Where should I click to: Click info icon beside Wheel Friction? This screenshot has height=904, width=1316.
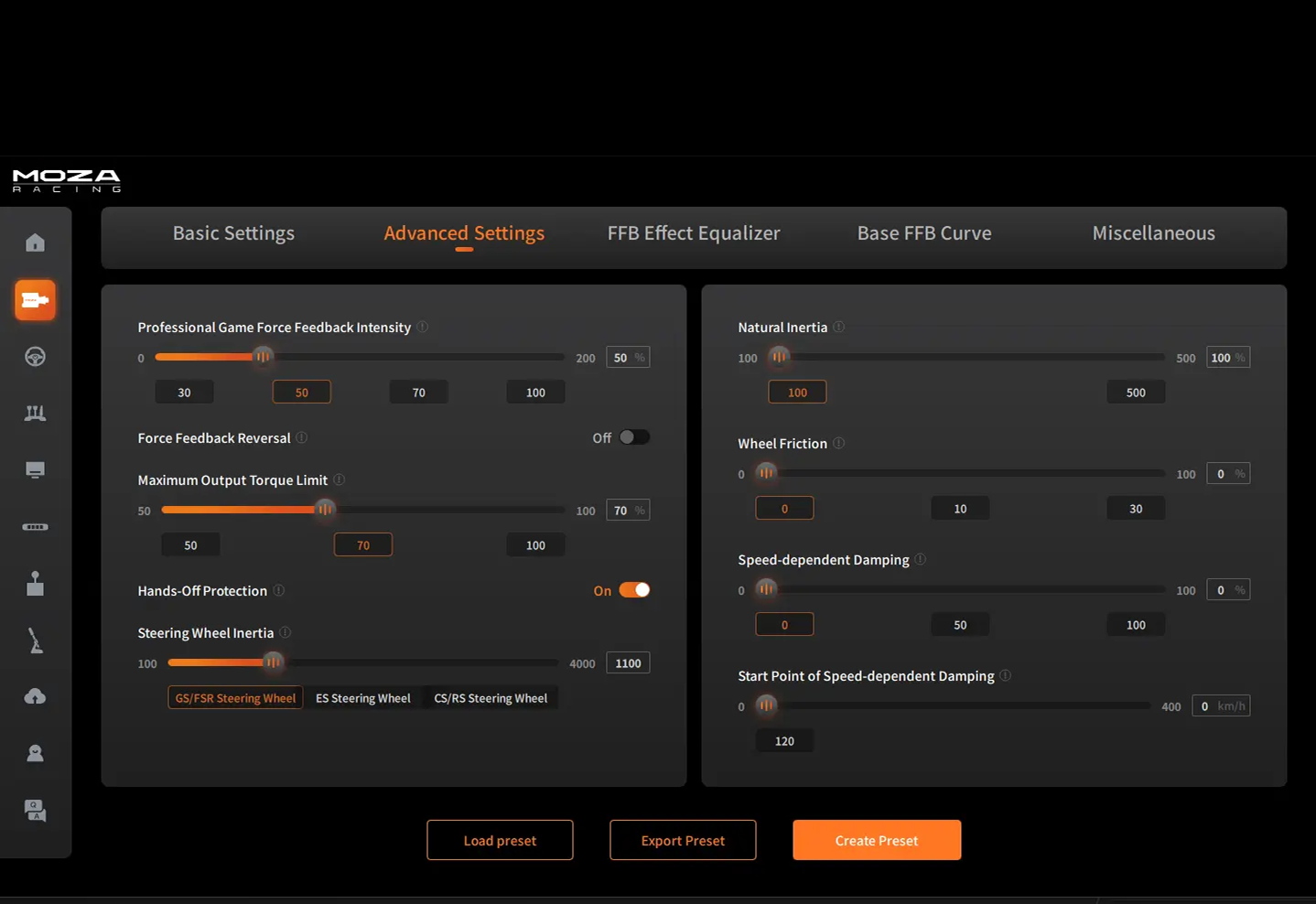[x=838, y=443]
